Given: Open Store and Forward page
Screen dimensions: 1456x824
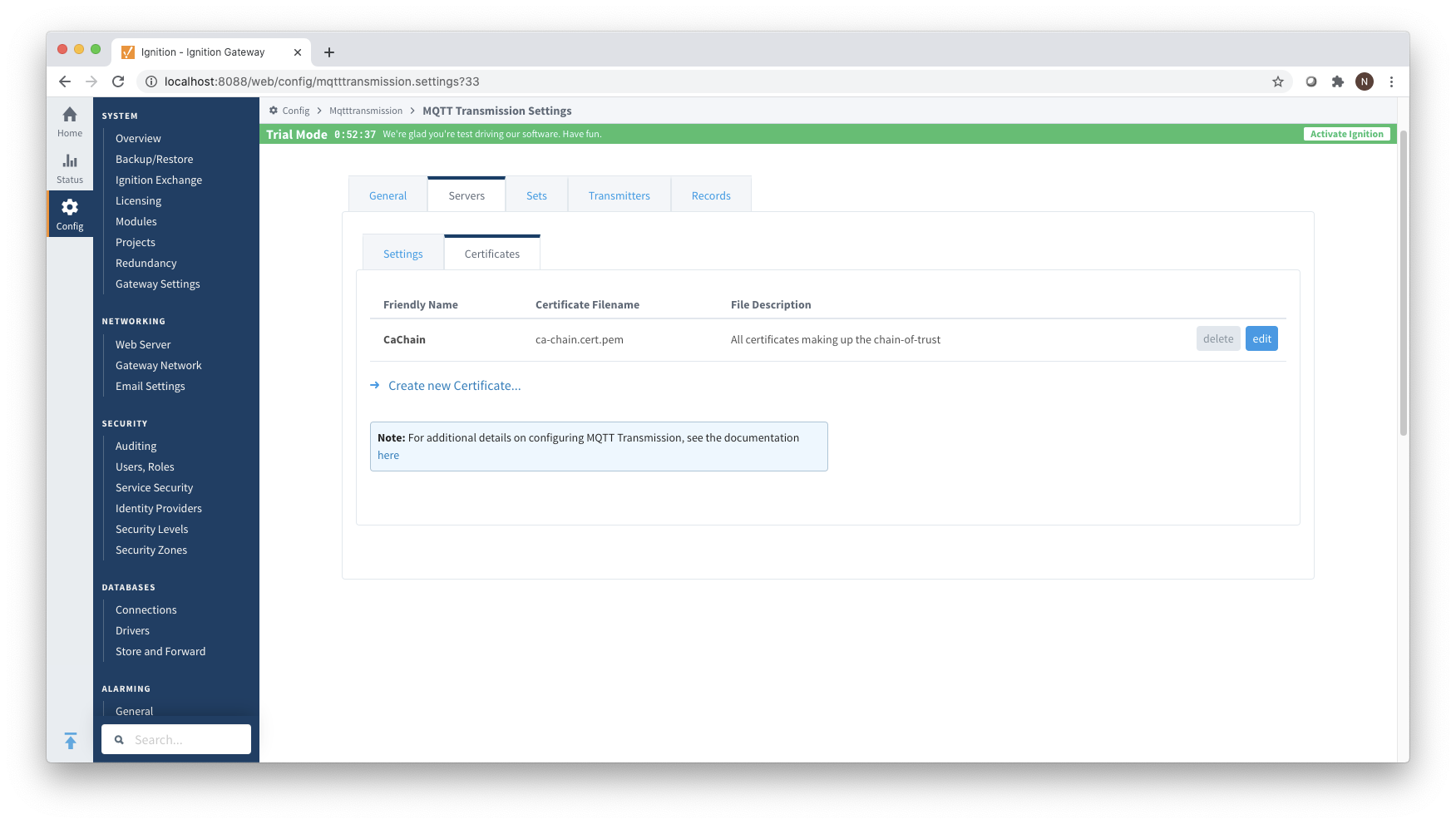Looking at the screenshot, I should 160,651.
